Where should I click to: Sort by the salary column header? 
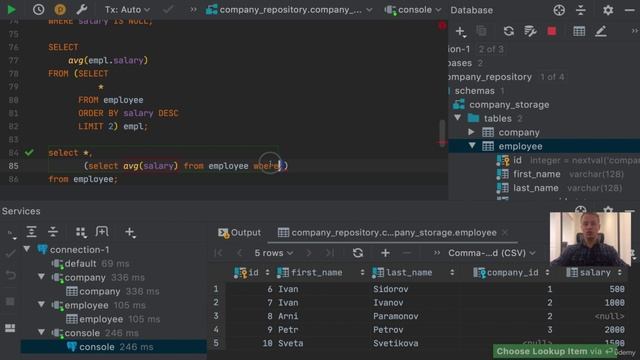pyautogui.click(x=594, y=272)
